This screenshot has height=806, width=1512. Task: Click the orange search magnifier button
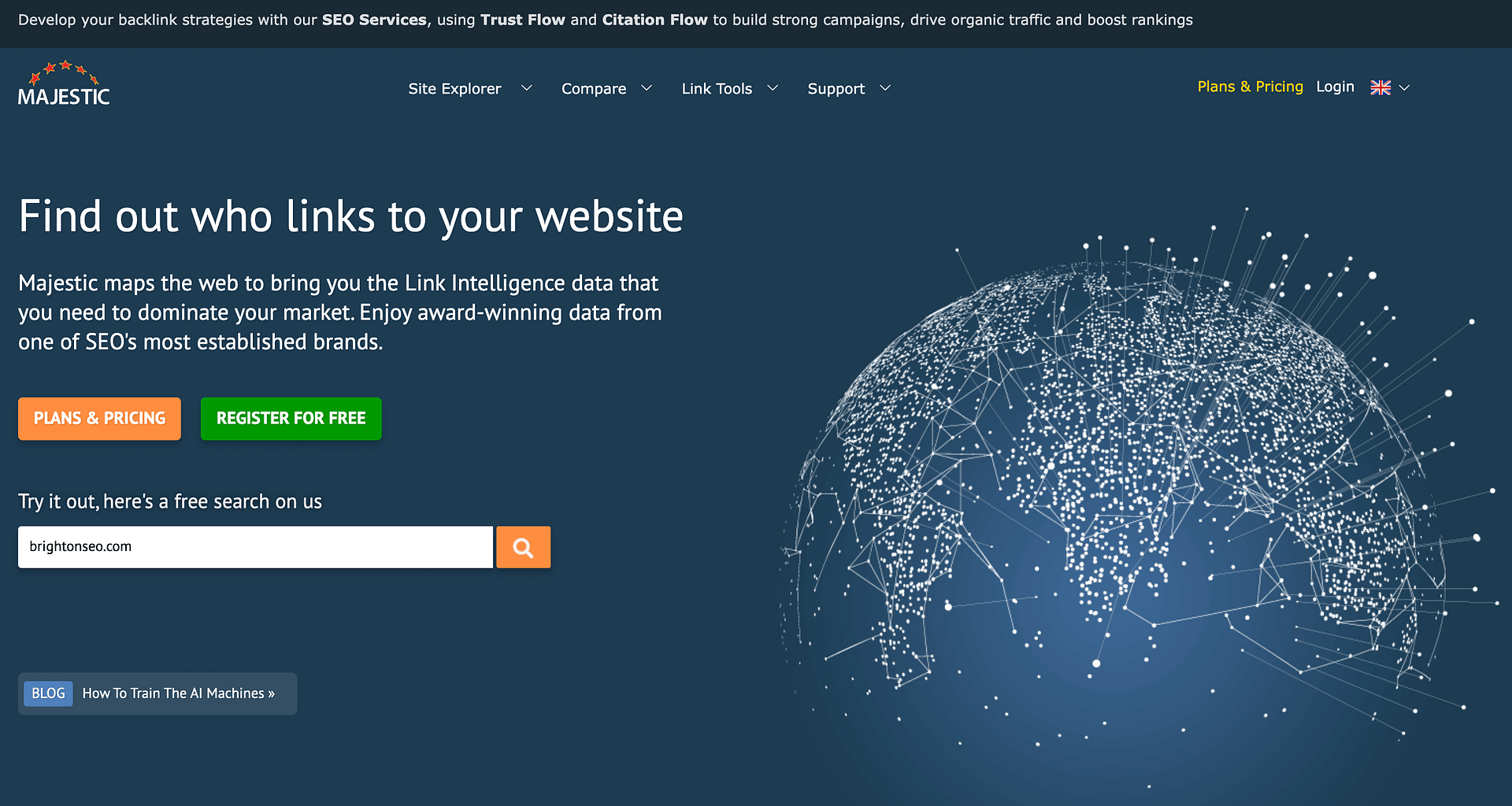pos(523,547)
